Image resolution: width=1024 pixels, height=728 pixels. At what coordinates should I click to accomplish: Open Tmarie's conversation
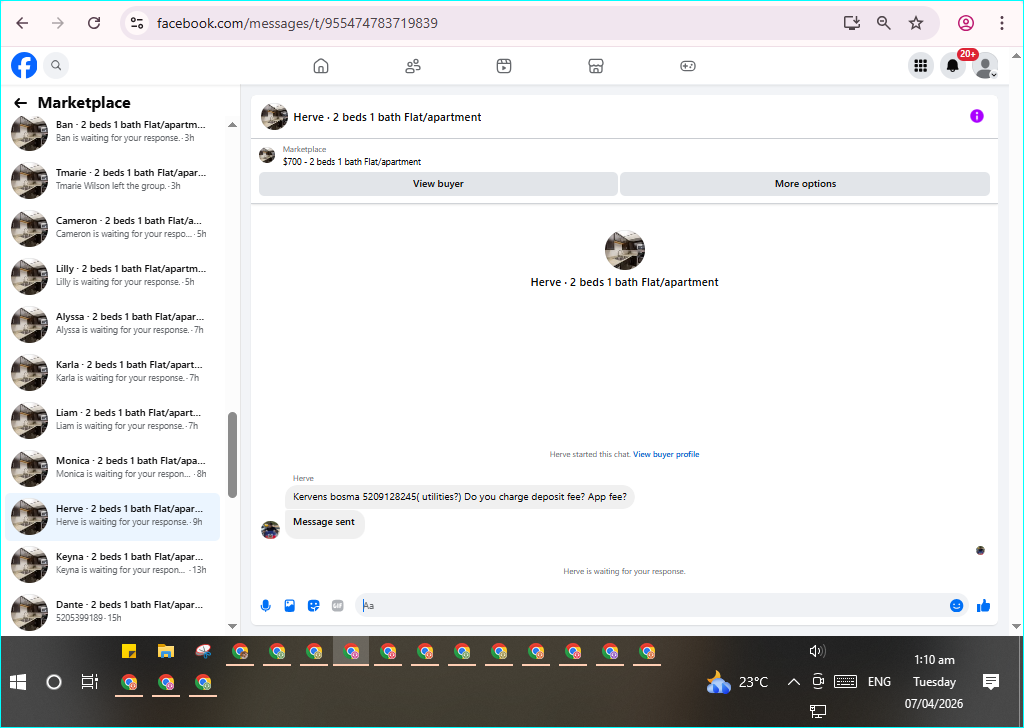tap(113, 180)
